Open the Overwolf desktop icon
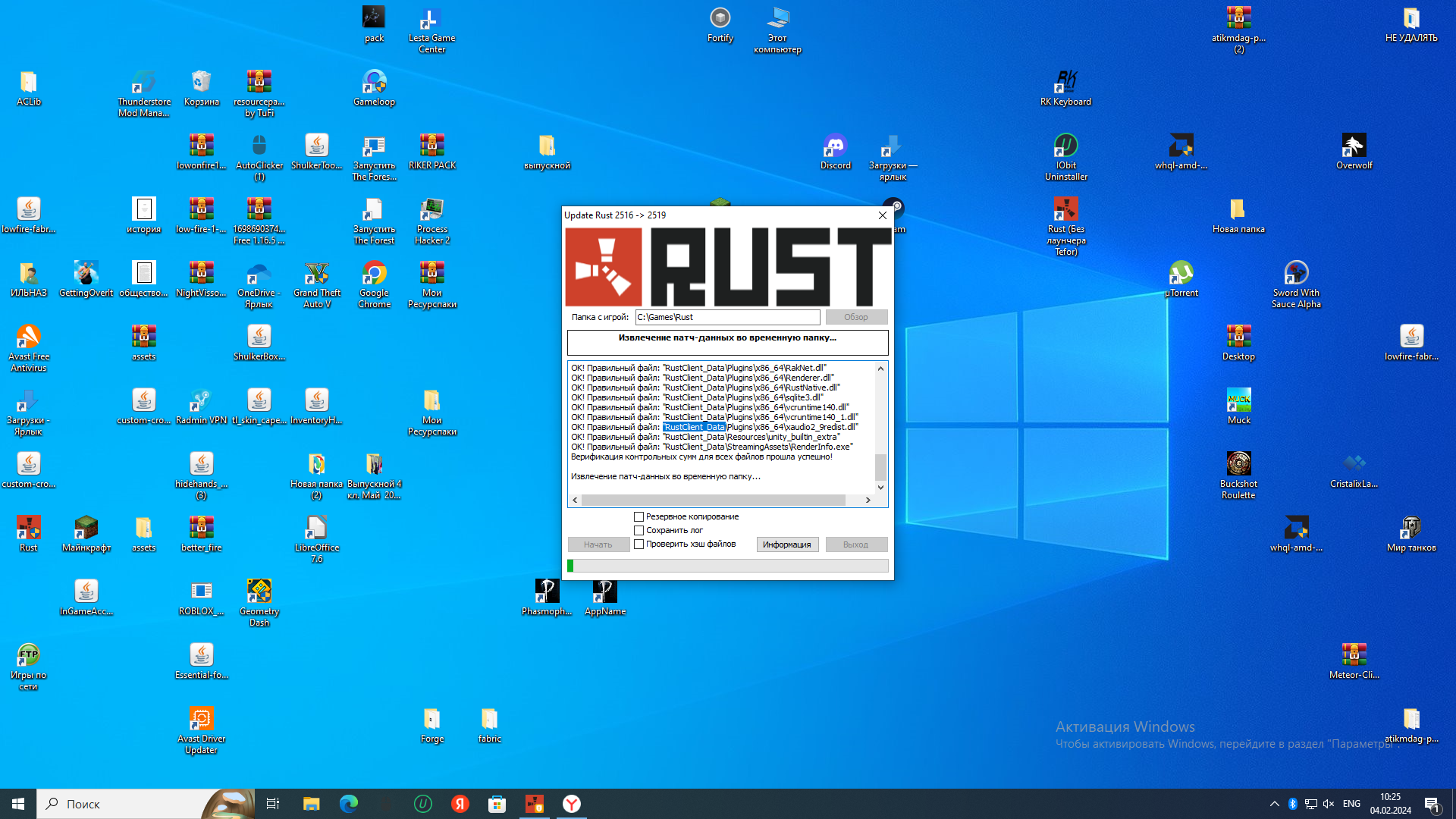1456x819 pixels. click(1354, 152)
